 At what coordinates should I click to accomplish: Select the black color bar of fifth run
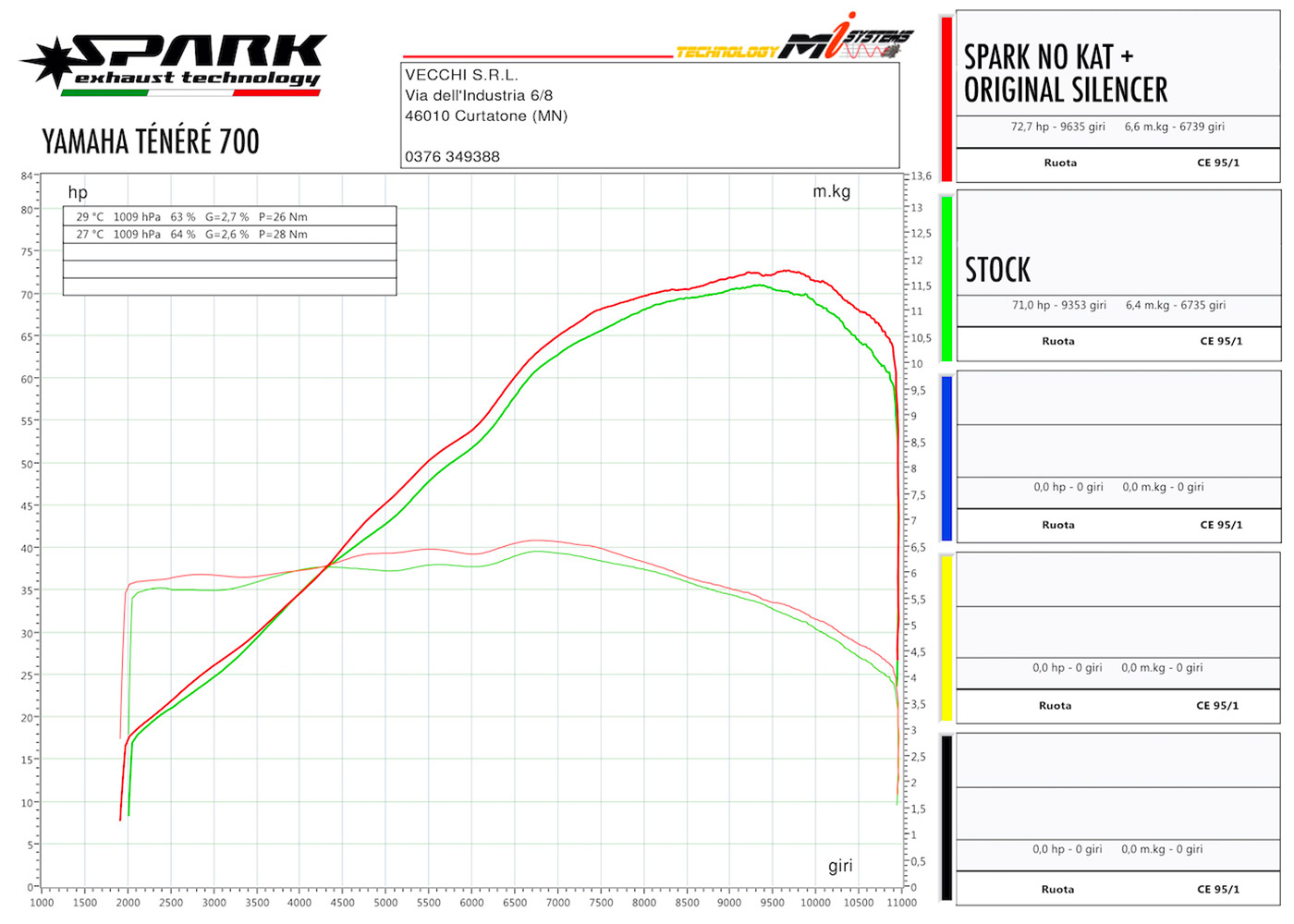pyautogui.click(x=946, y=818)
